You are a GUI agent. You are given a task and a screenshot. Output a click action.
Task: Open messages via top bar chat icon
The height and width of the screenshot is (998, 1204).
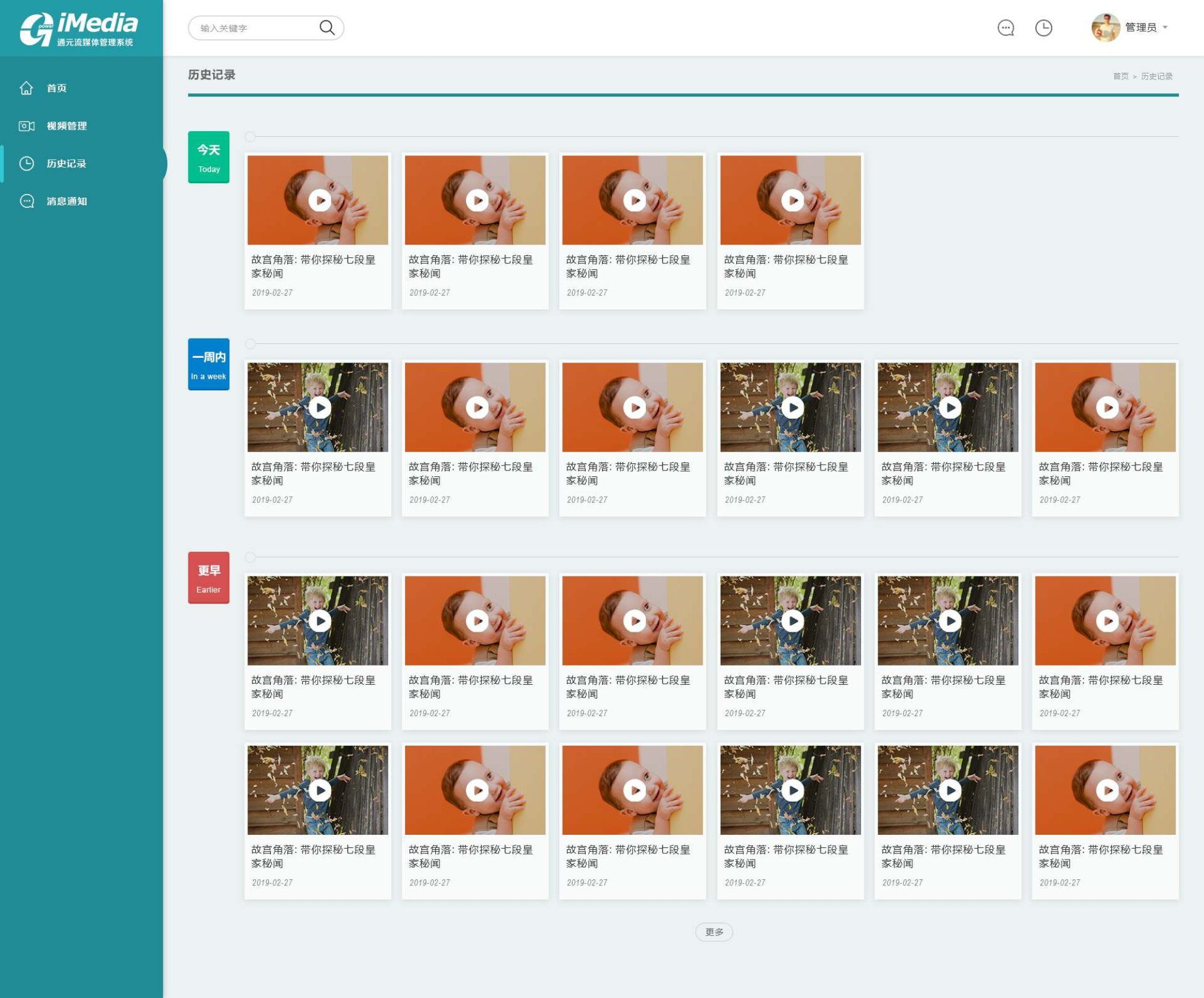1005,28
